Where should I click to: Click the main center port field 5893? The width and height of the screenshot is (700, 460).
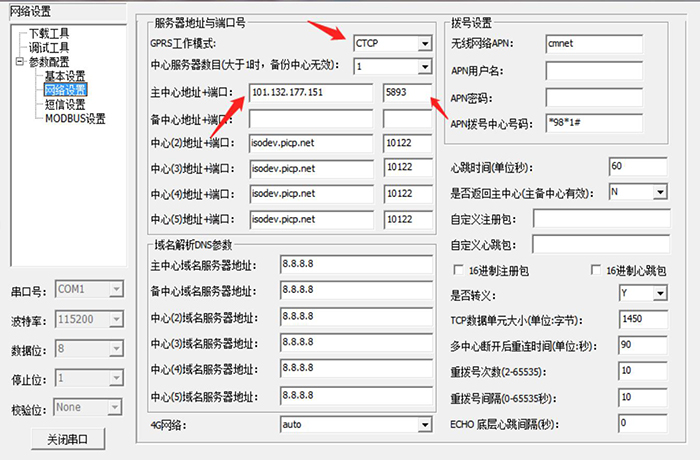404,93
